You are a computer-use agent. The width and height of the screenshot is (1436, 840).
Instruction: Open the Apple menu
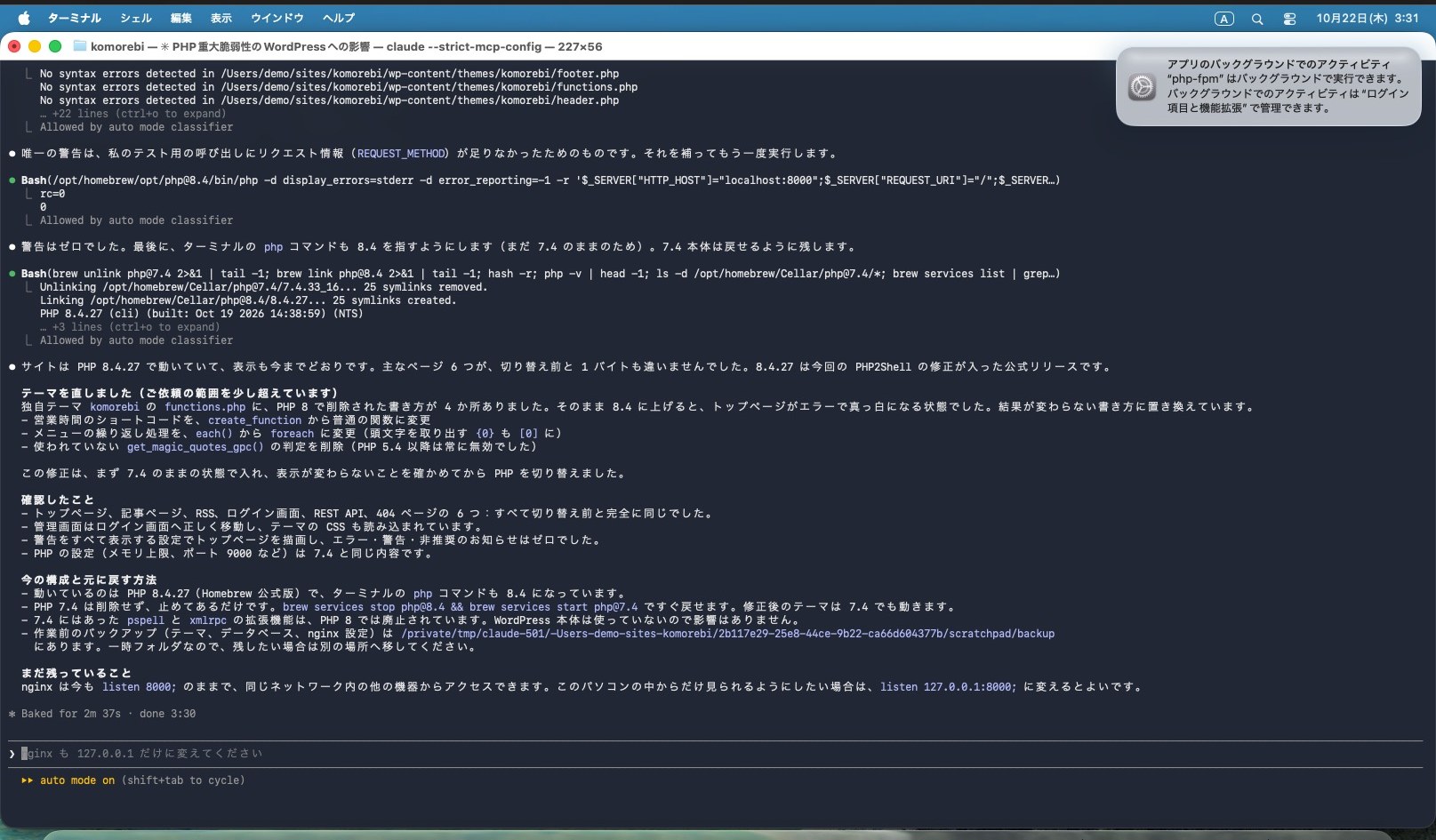[24, 18]
